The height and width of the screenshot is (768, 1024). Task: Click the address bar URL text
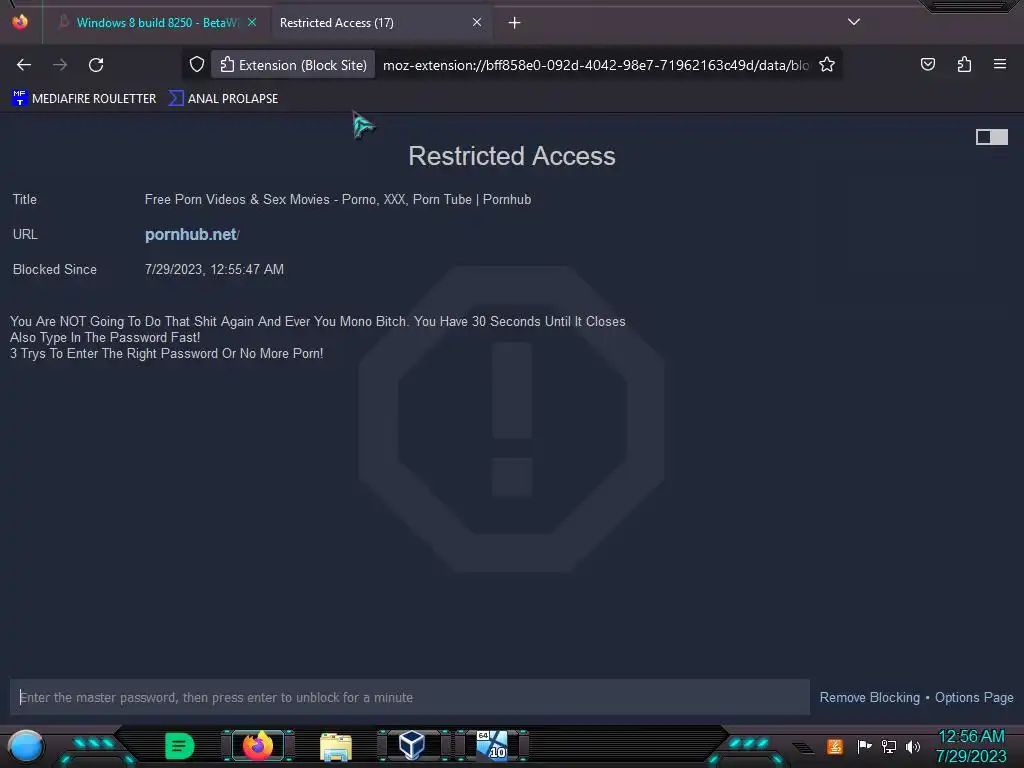(596, 65)
